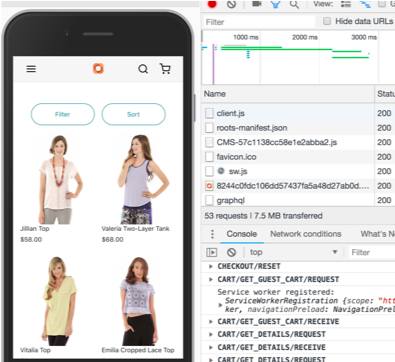Expand the CART/GET_GUEST_CART/RECEIVE log entry
The height and width of the screenshot is (362, 395).
pyautogui.click(x=211, y=322)
